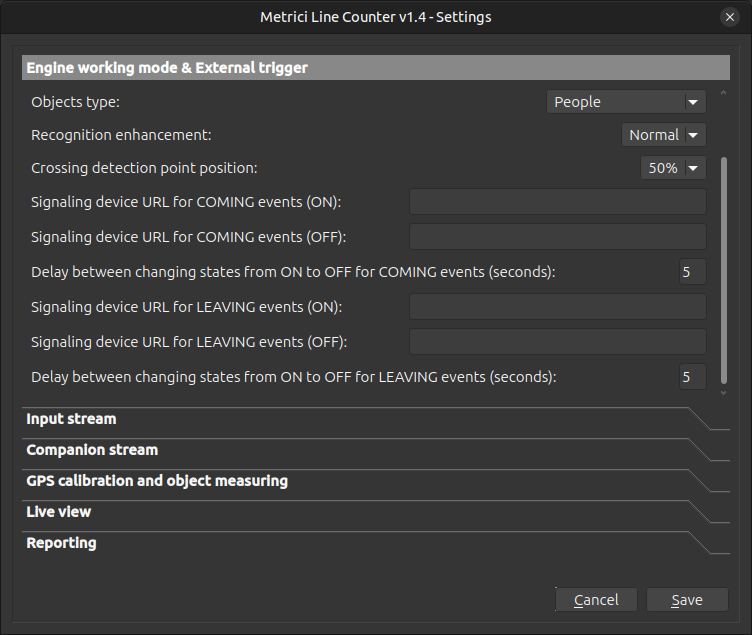752x635 pixels.
Task: Click 'Signaling device URL for LEAVING events (OFF):' label
Action: [189, 342]
